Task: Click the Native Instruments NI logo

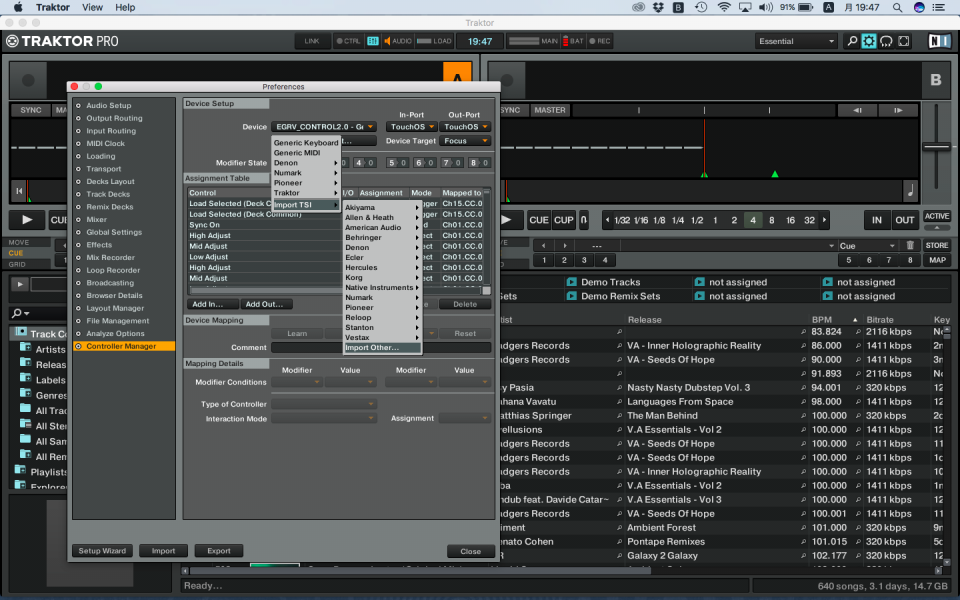Action: tap(939, 41)
